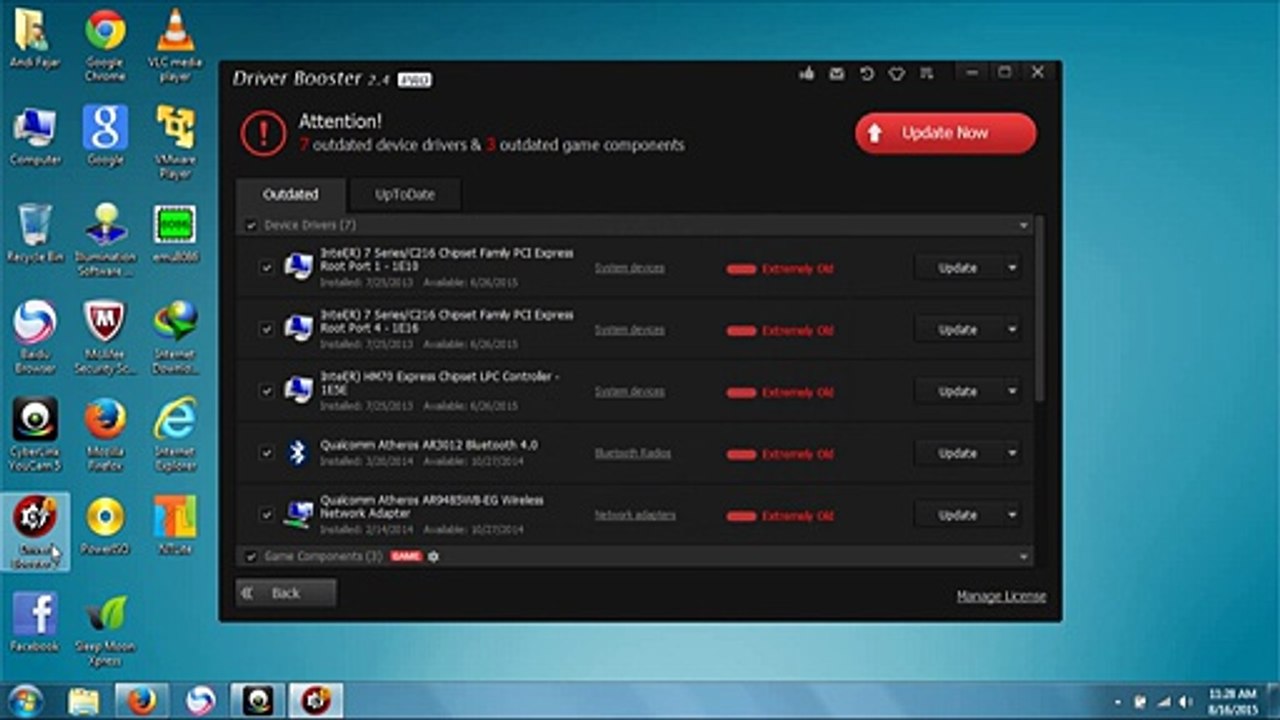Image resolution: width=1280 pixels, height=720 pixels.
Task: Open the circular-arrow restore icon in the title bar
Action: 867,74
